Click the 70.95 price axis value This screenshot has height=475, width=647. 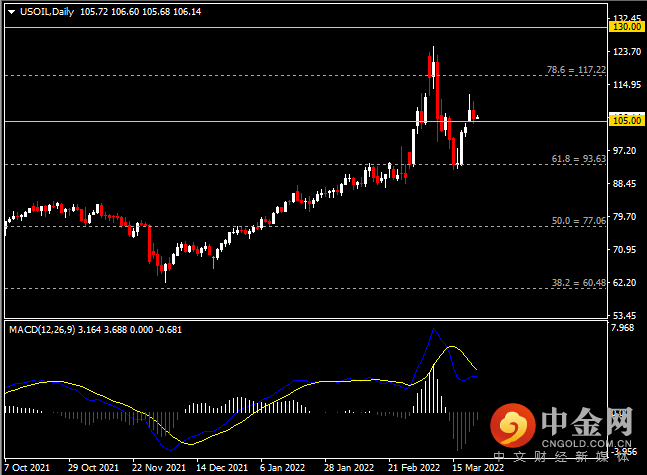pyautogui.click(x=625, y=249)
